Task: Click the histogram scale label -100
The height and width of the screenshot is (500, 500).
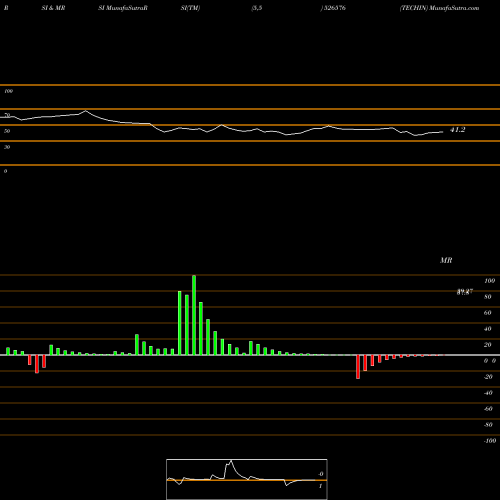Action: pyautogui.click(x=490, y=441)
